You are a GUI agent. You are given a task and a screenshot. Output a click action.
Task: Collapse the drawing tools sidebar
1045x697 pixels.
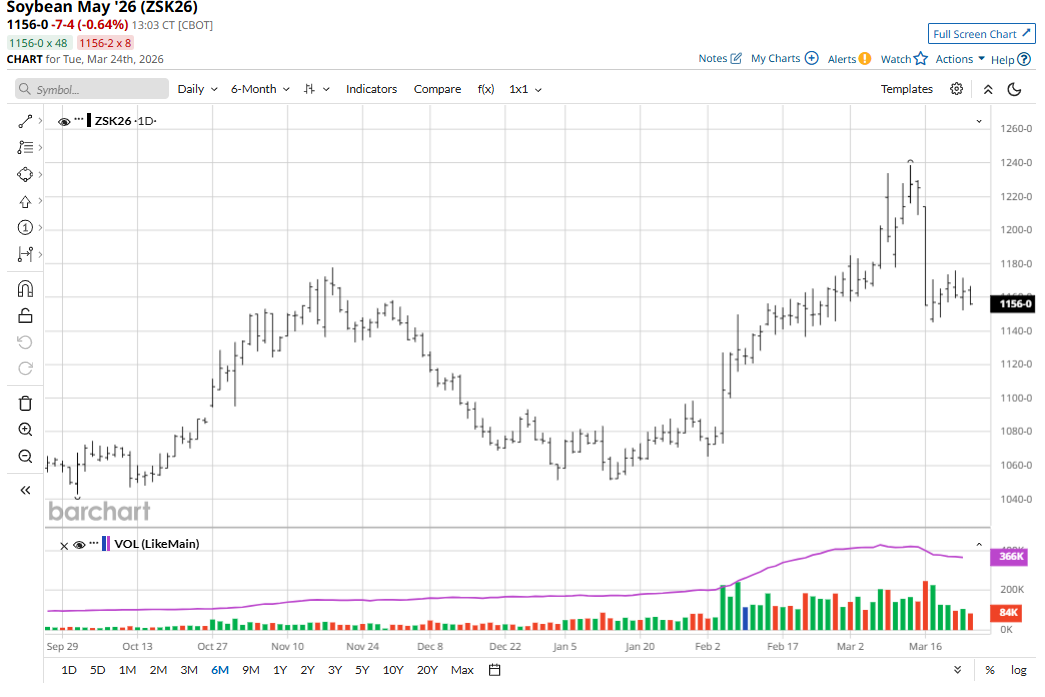(25, 490)
